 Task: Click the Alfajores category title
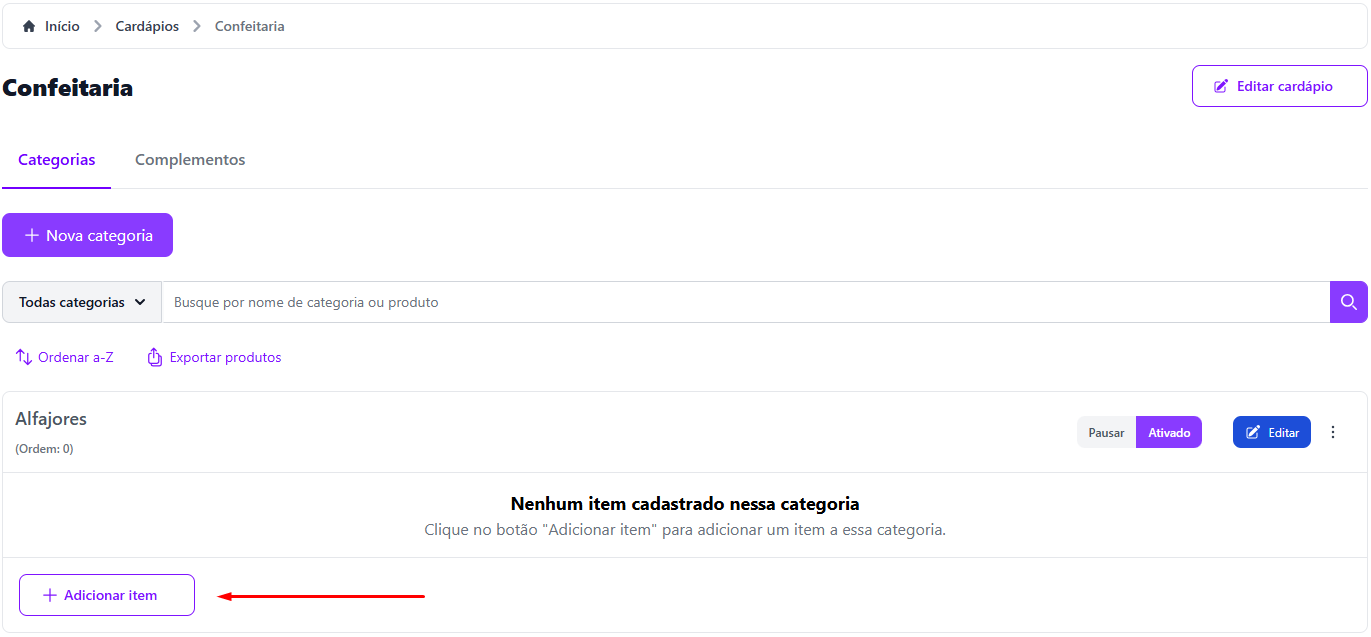point(51,419)
